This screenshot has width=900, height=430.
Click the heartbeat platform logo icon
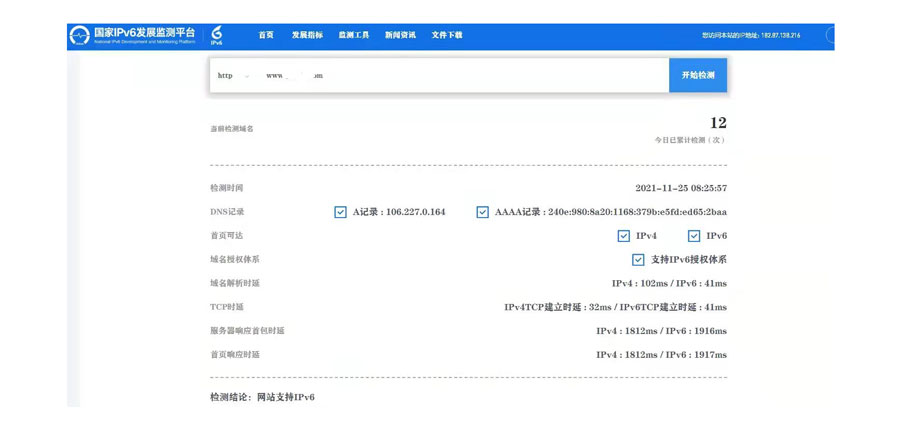point(80,36)
